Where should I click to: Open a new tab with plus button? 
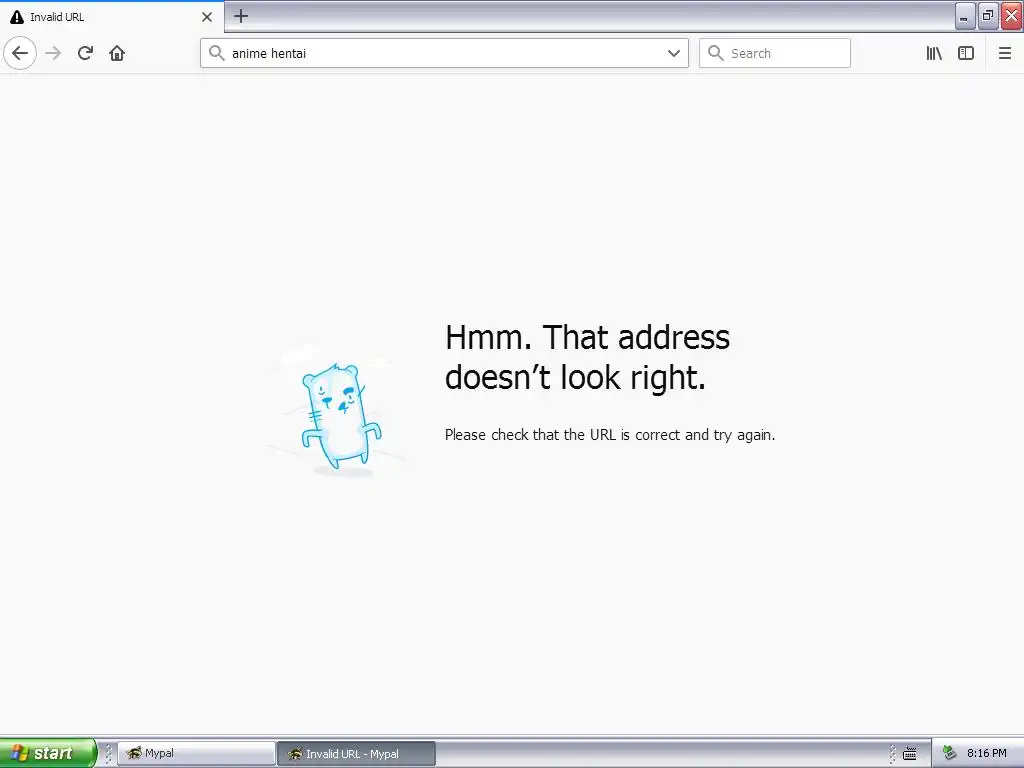[x=241, y=16]
